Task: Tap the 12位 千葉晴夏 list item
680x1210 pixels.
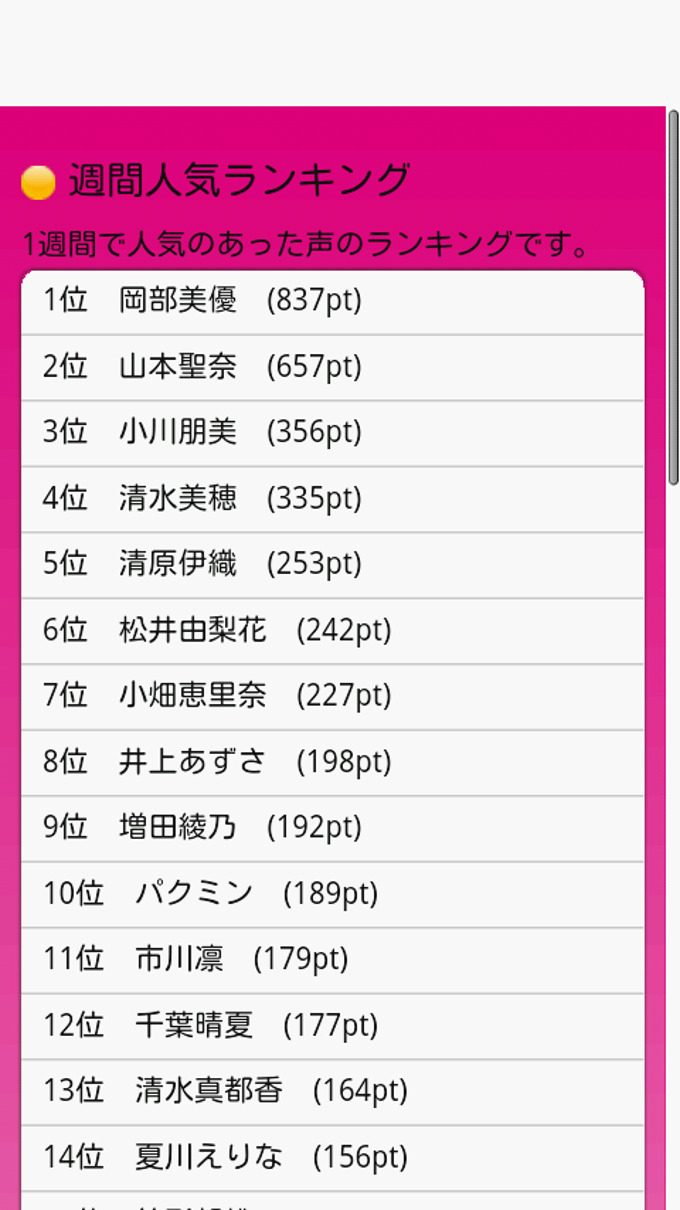Action: (332, 1027)
